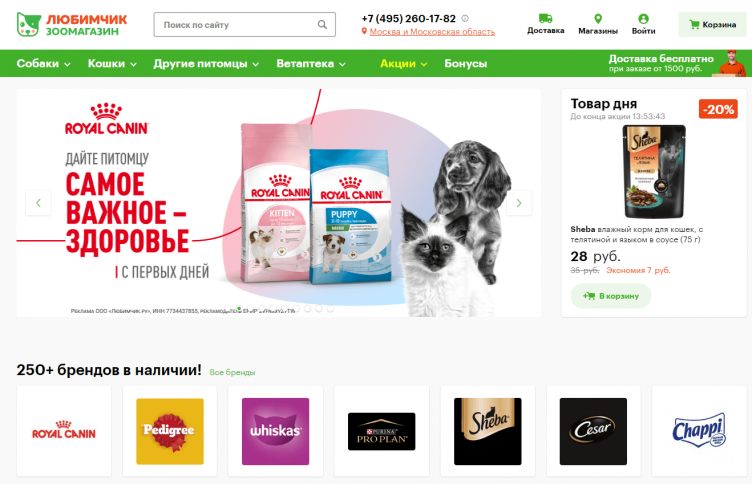The height and width of the screenshot is (484, 752).
Task: Open the Бонусы menu item
Action: pos(465,63)
